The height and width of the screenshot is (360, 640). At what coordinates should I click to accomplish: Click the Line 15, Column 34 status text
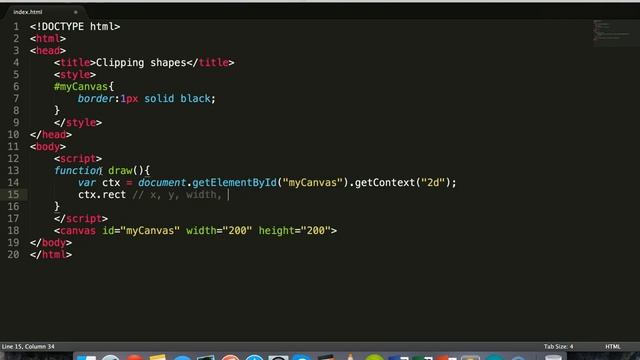28,347
